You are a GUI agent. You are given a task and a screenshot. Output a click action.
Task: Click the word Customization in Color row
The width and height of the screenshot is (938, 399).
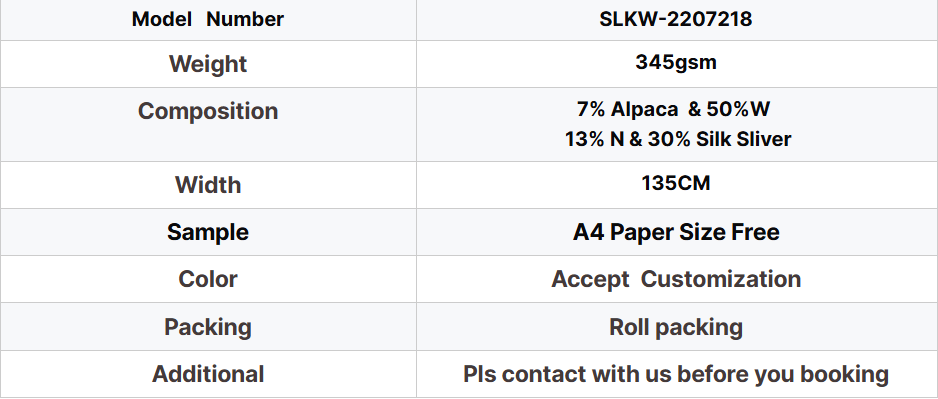point(721,279)
